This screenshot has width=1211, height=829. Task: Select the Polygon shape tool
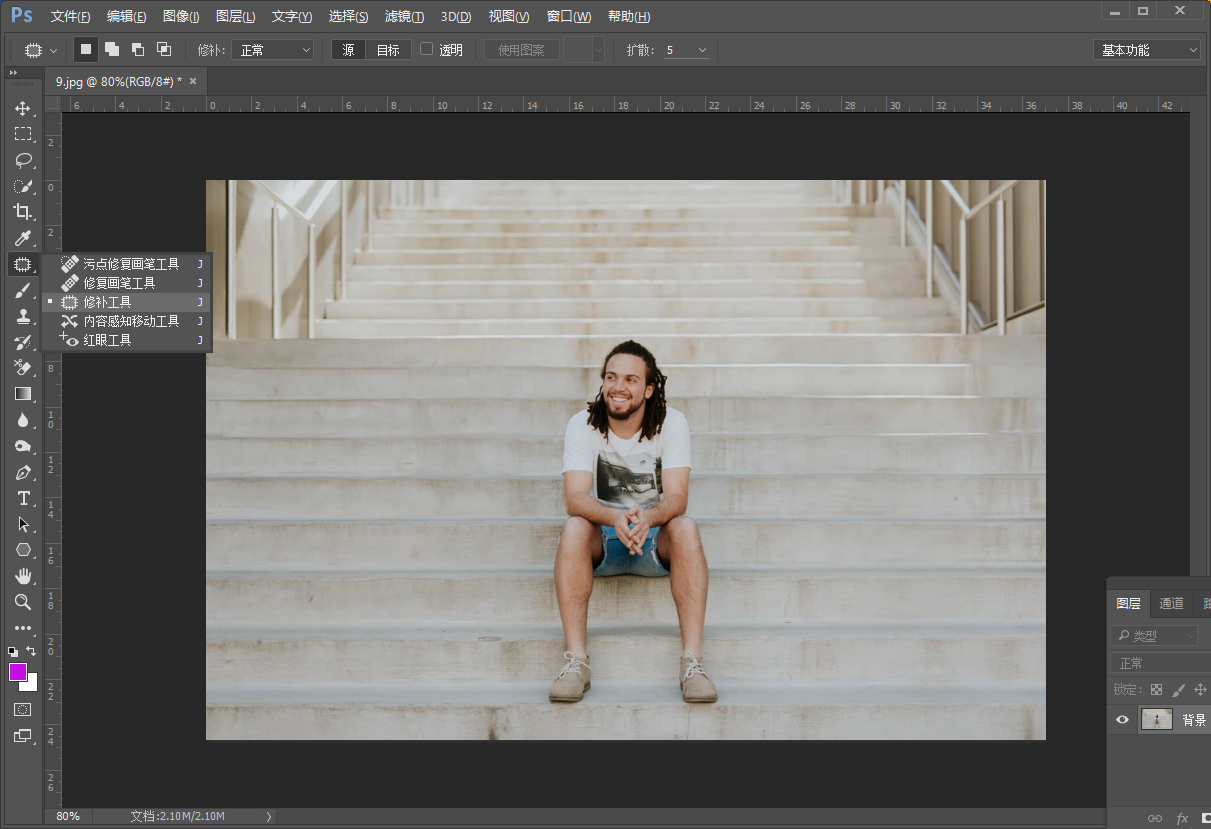click(x=22, y=550)
